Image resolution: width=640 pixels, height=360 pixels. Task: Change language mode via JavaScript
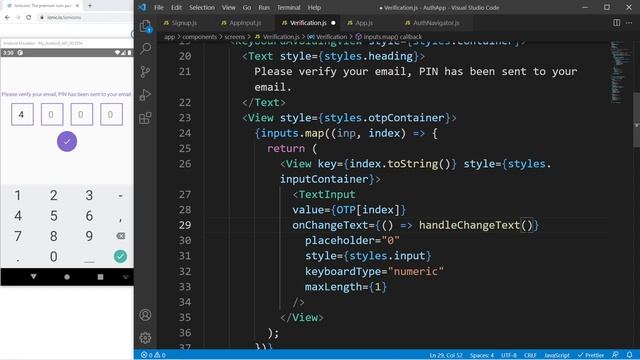(557, 355)
